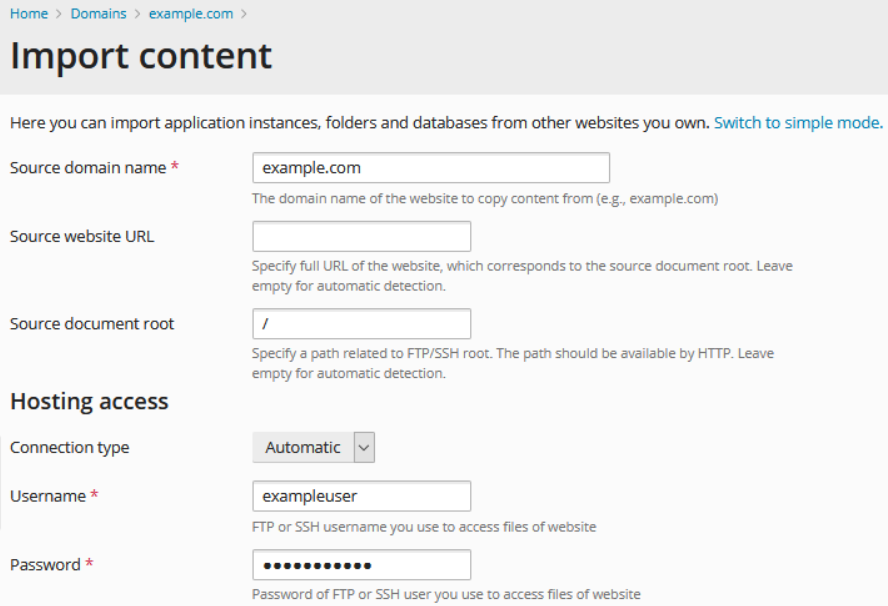Click chevron separator after Domains breadcrumb

pos(137,14)
